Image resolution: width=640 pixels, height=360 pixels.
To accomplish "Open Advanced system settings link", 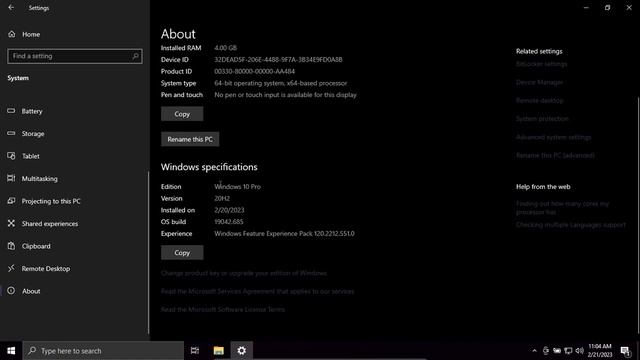I will pyautogui.click(x=553, y=137).
